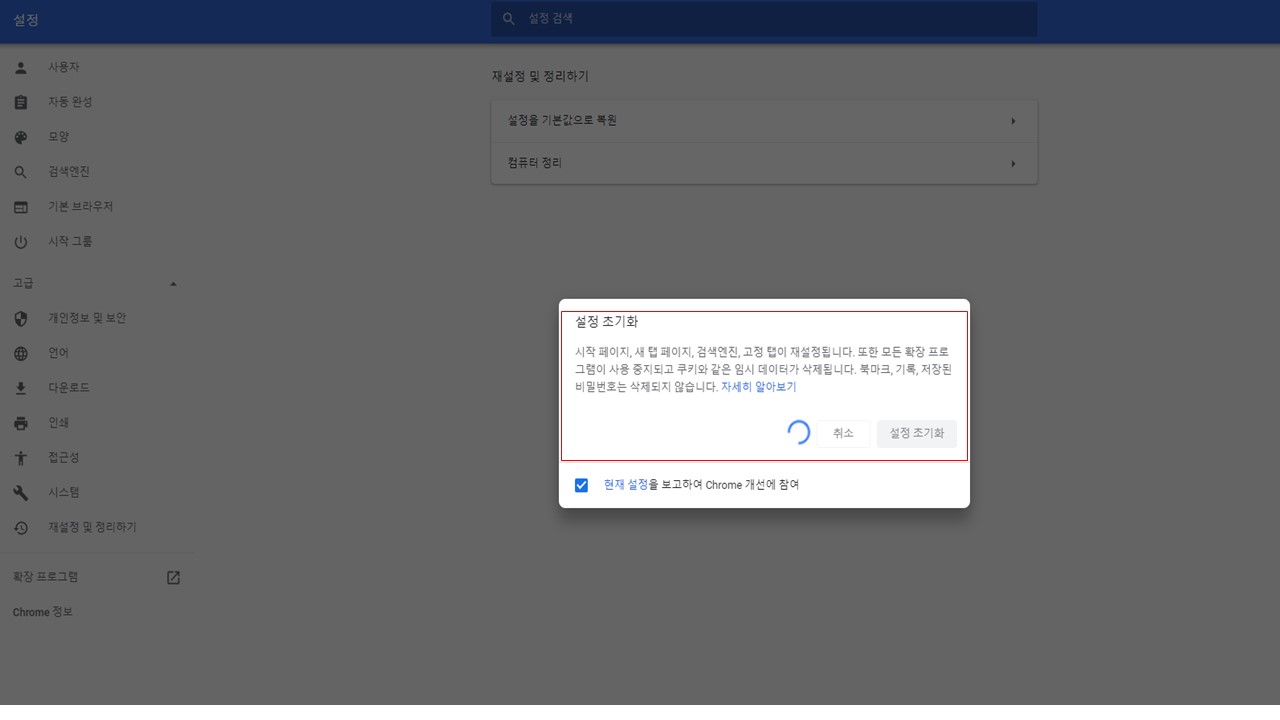
Task: Click the external link icon beside 확장 프로그램
Action: [173, 577]
